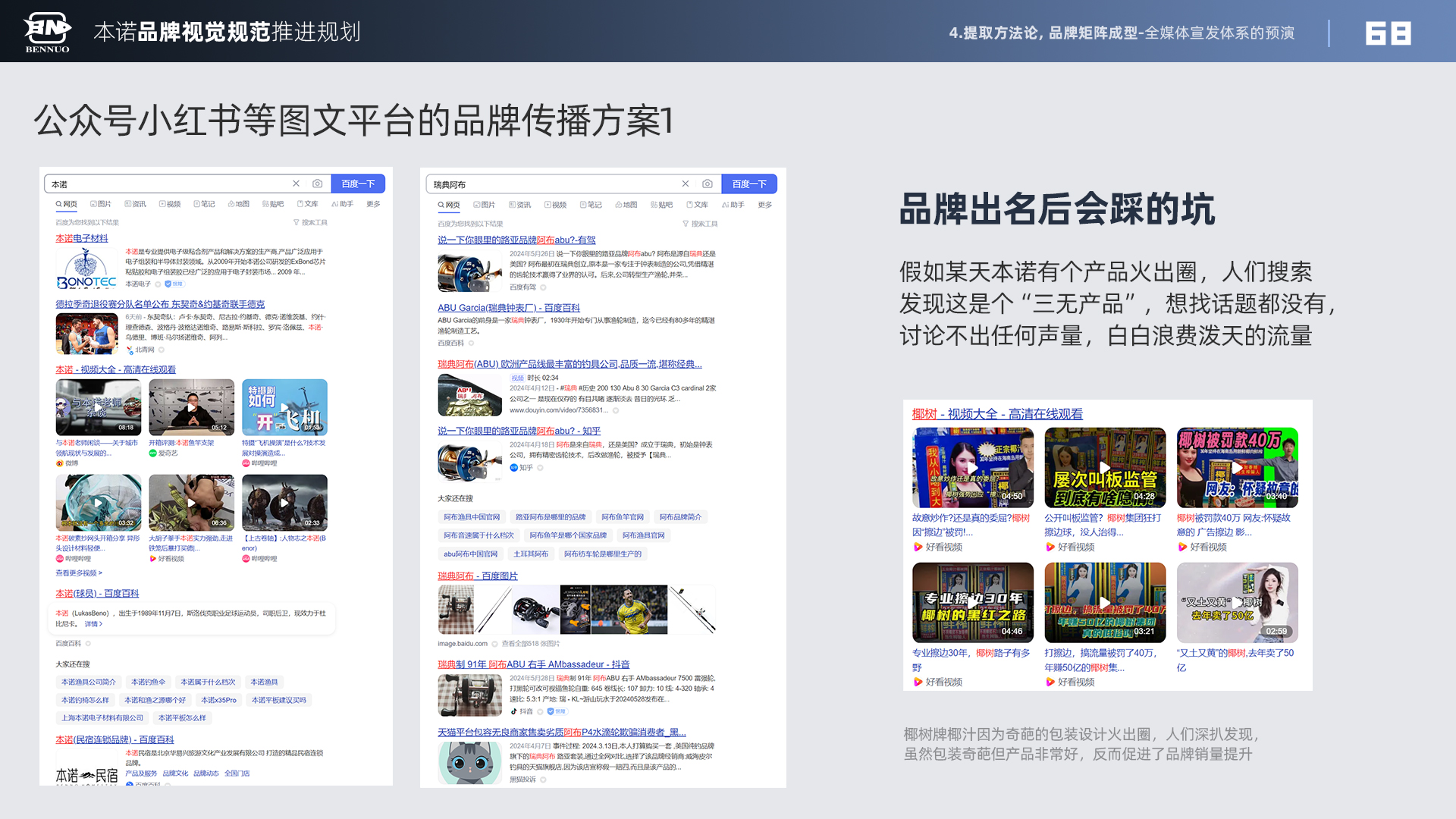Screen dimensions: 1456x819
Task: Open 瑞典阿布 - 百度图片 link
Action: point(478,576)
